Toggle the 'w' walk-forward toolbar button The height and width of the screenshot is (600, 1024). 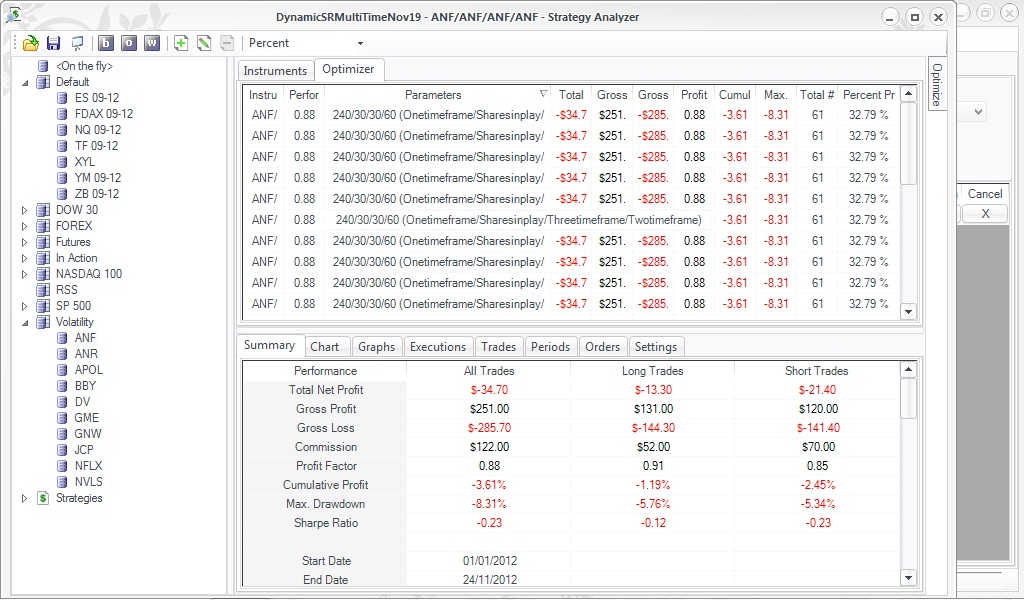(152, 43)
